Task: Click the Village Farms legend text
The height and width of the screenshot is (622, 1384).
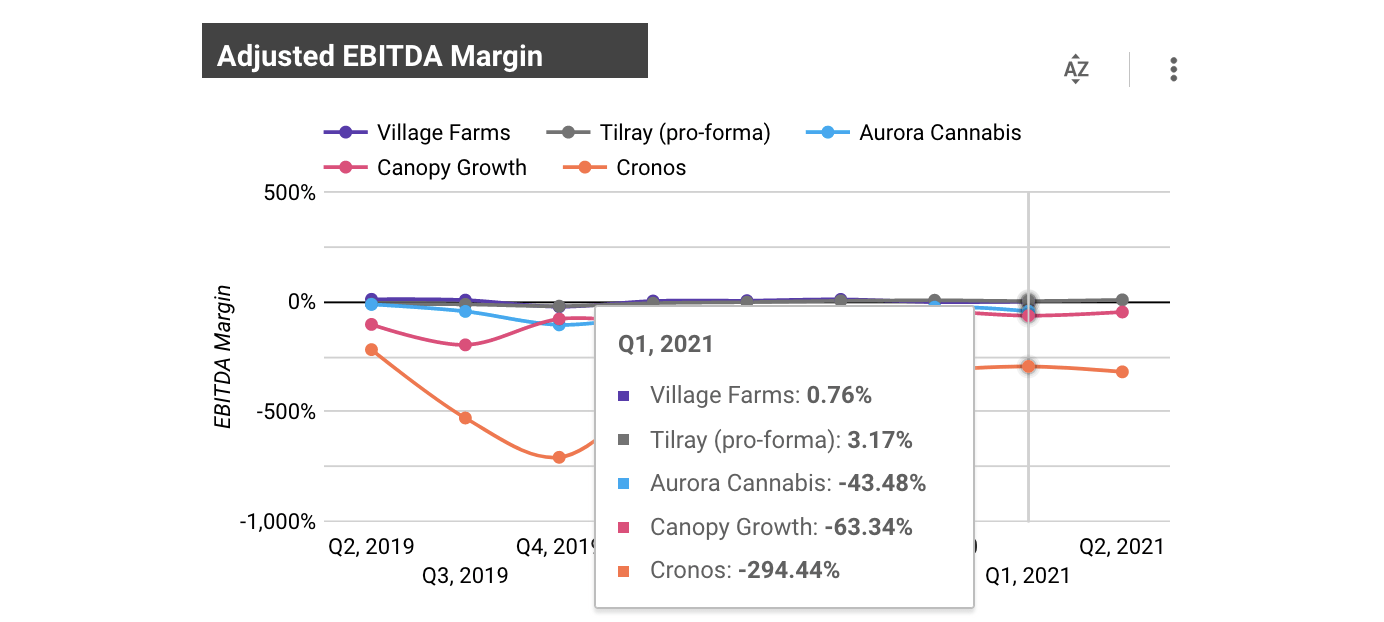Action: click(443, 132)
